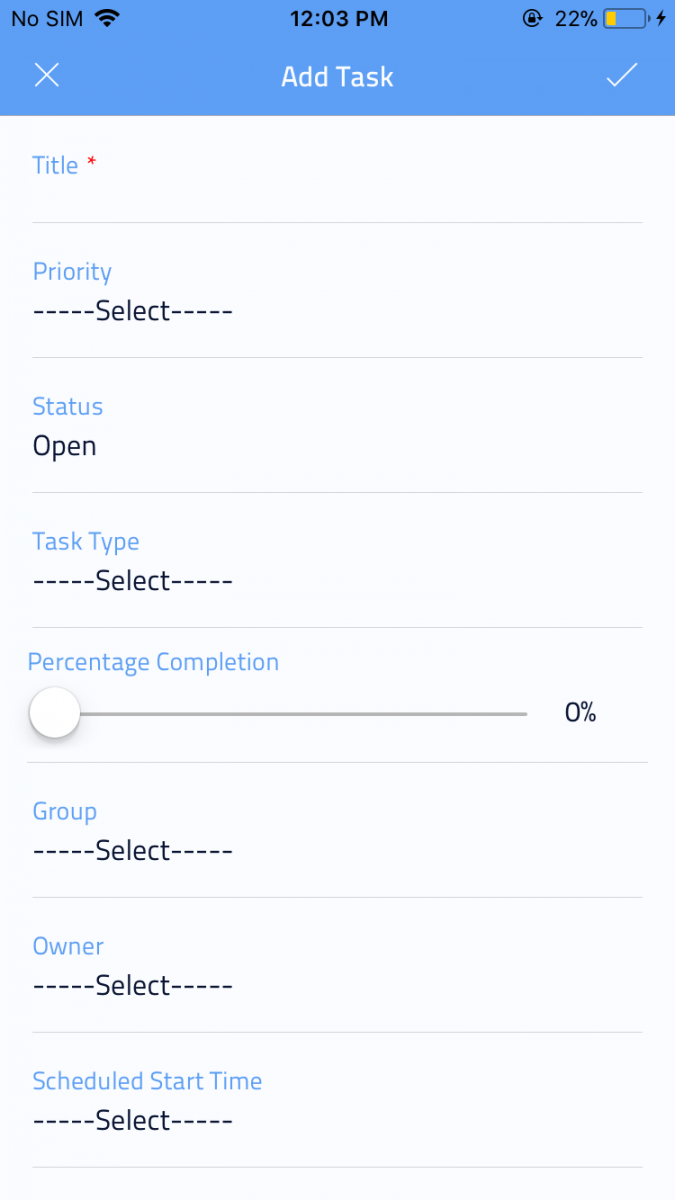The height and width of the screenshot is (1200, 675).
Task: Tap the 12:03 PM clock in status bar
Action: pos(337,18)
